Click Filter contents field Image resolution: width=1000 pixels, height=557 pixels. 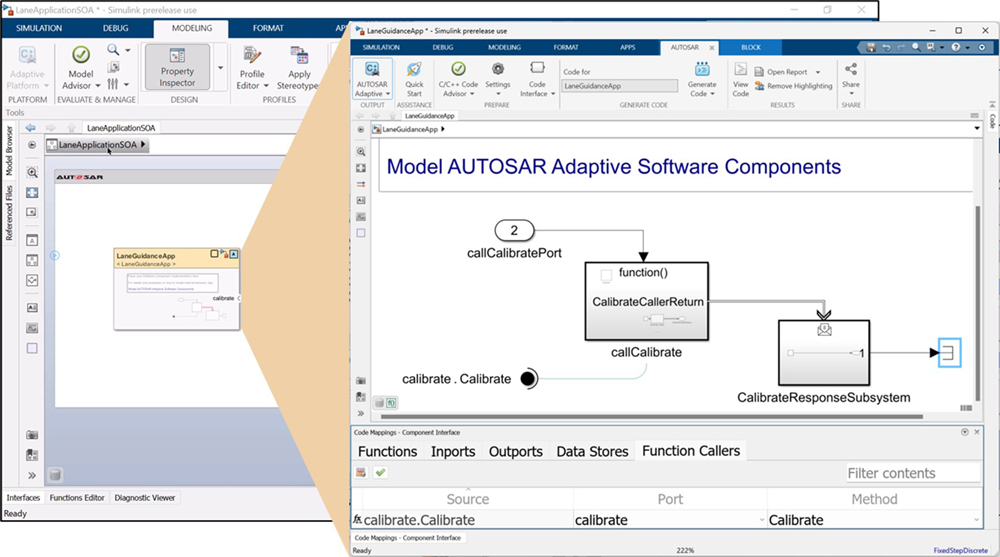click(x=913, y=473)
